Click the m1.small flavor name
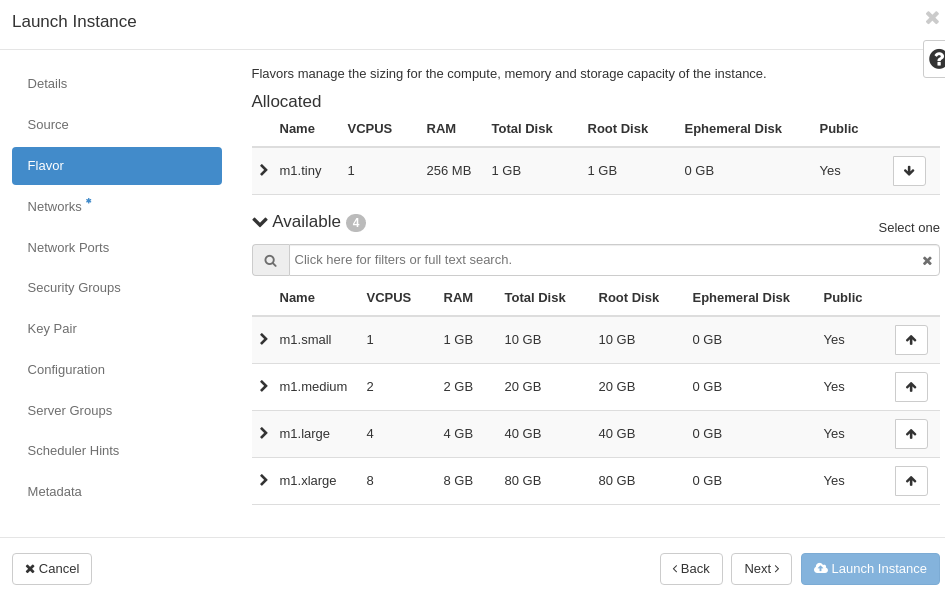 [x=305, y=340]
